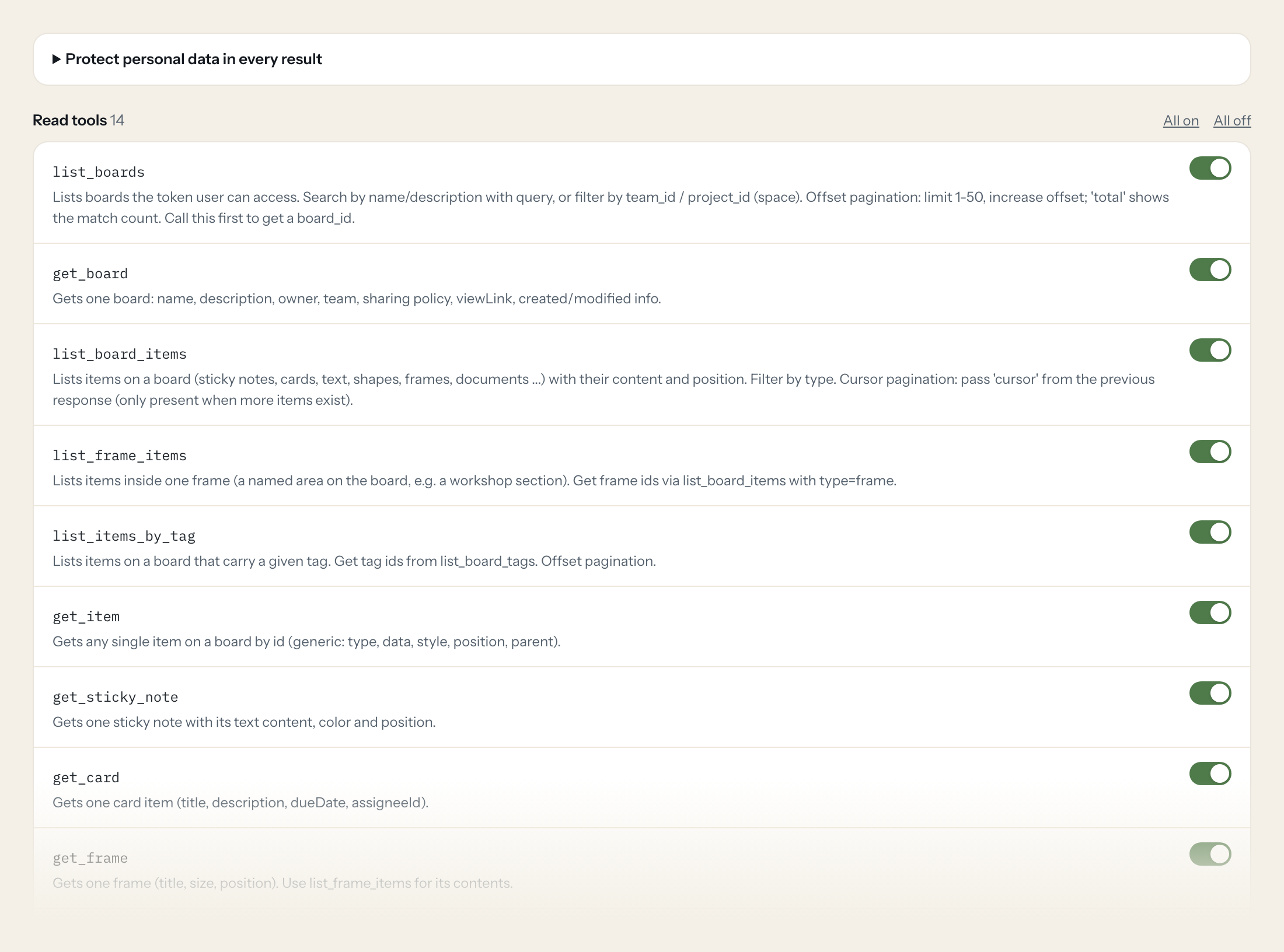The width and height of the screenshot is (1284, 952).
Task: Click the 'All off' link
Action: point(1232,121)
